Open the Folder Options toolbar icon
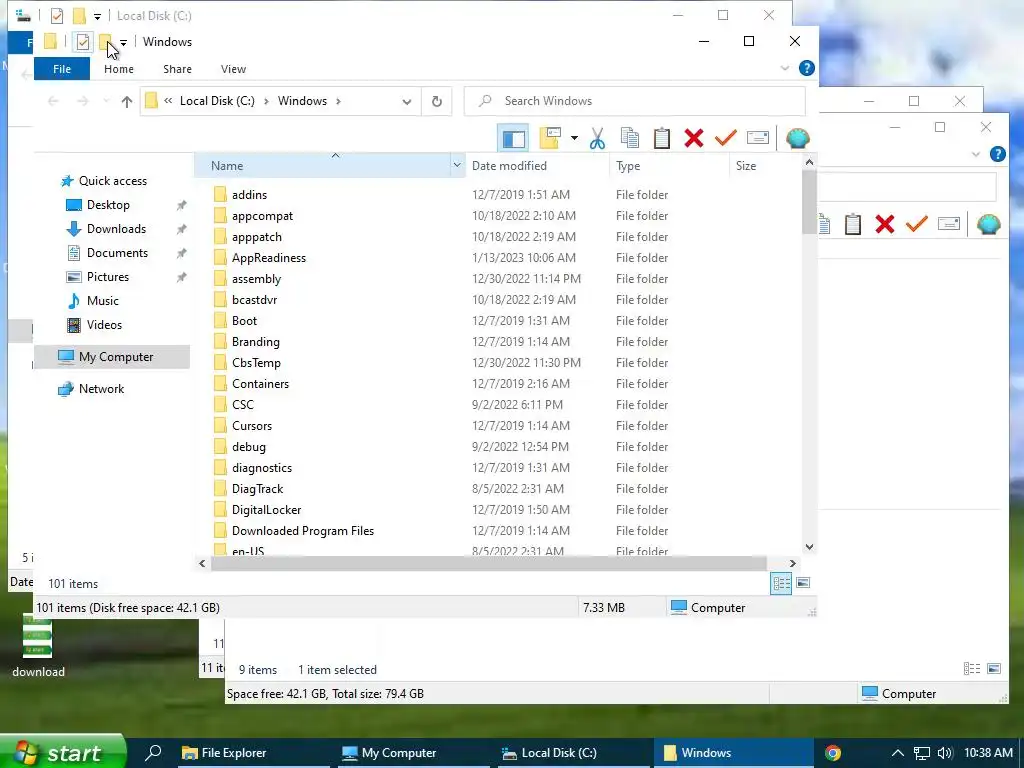The height and width of the screenshot is (768, 1024). click(550, 138)
